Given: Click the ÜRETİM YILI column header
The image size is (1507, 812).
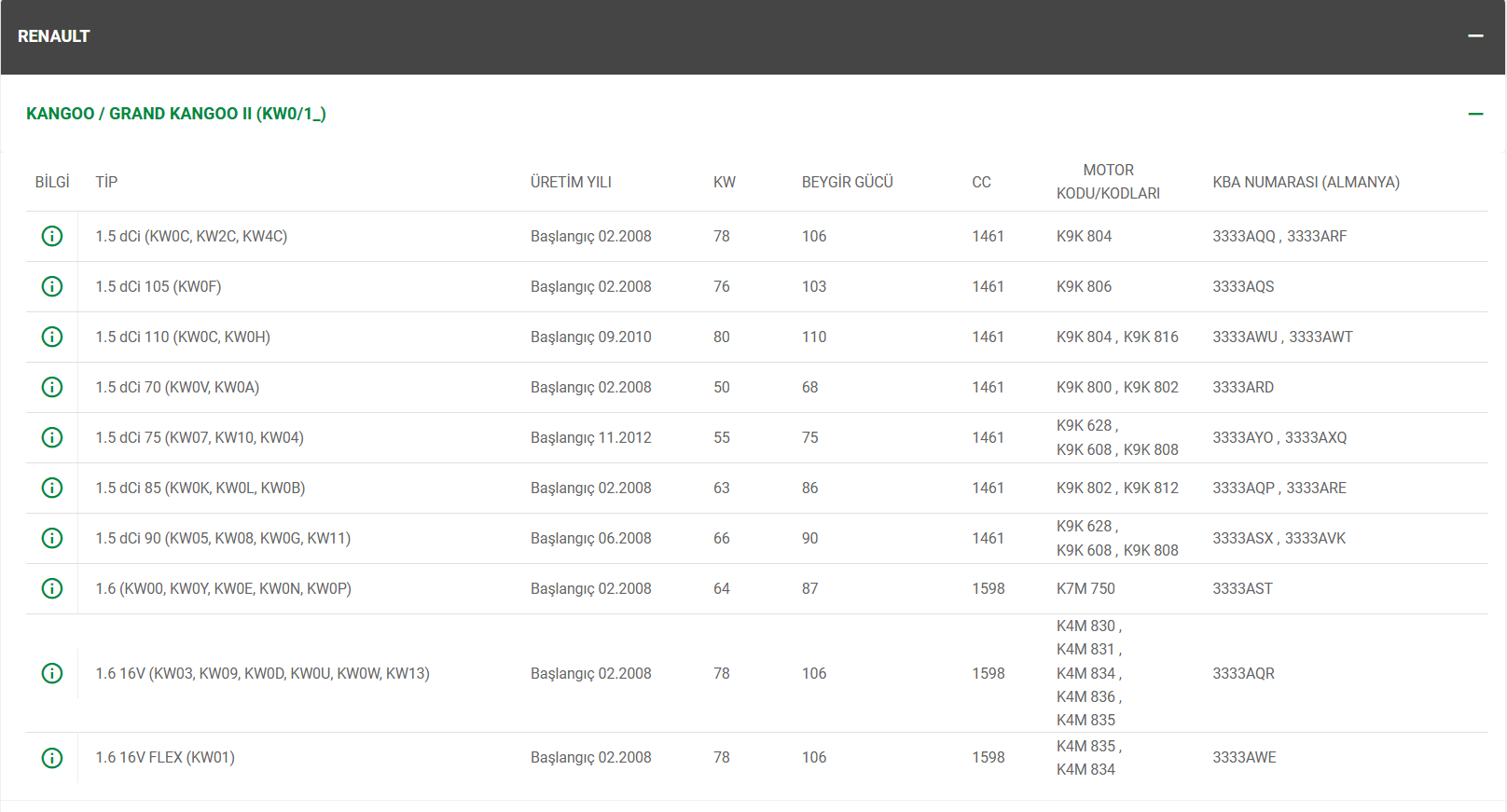Looking at the screenshot, I should (571, 183).
